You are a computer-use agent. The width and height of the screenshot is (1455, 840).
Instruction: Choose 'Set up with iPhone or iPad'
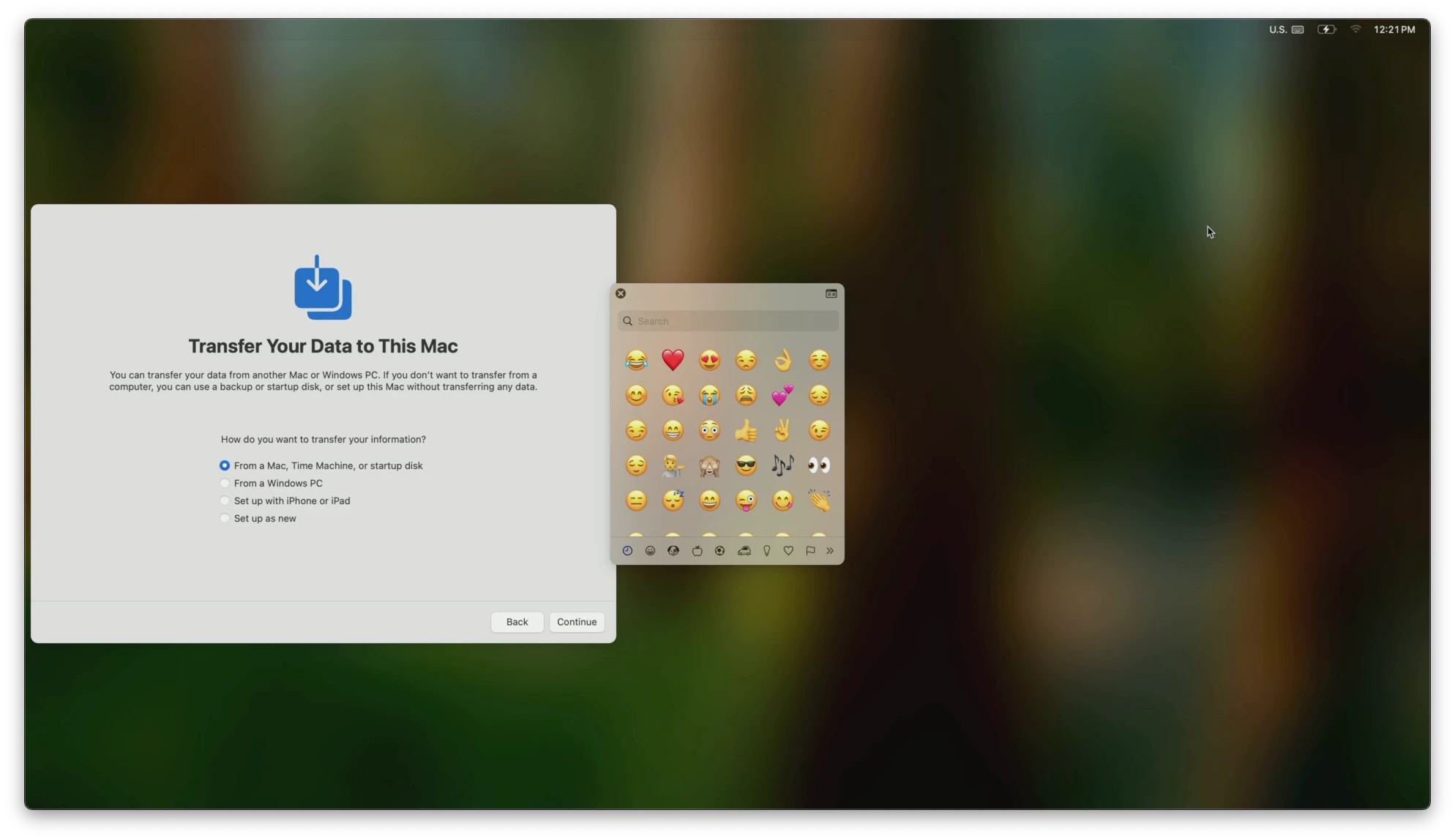[x=285, y=500]
